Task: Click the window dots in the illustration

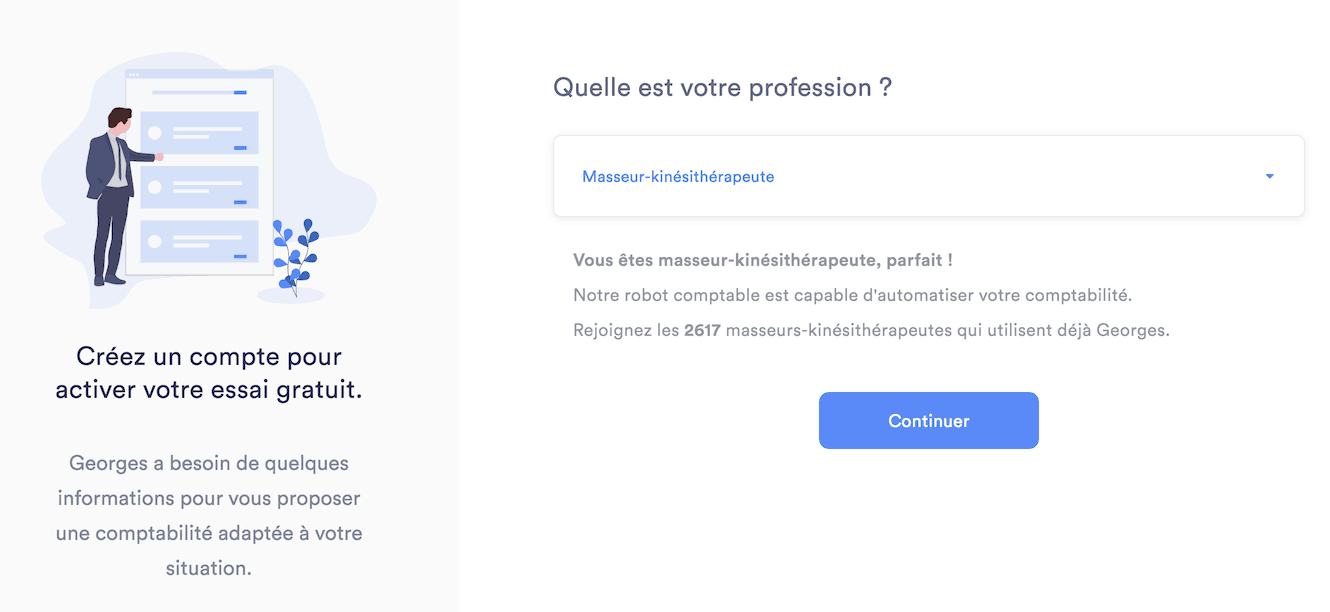Action: point(134,74)
